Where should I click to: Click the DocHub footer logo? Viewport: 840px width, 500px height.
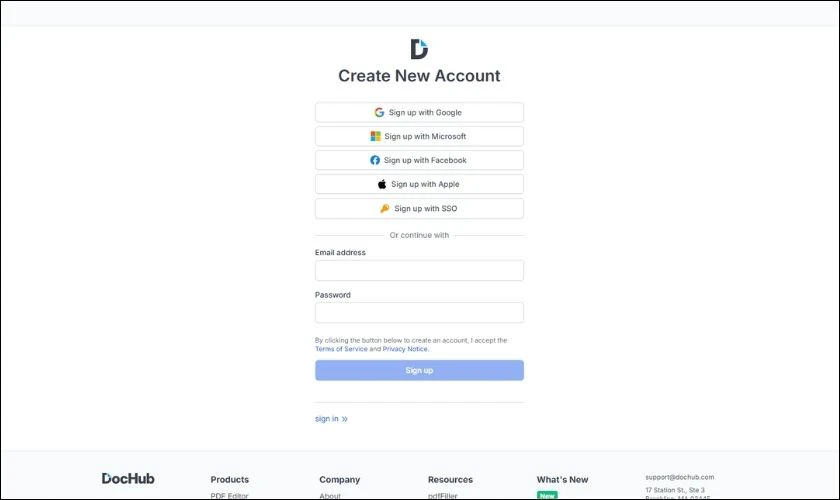point(128,479)
